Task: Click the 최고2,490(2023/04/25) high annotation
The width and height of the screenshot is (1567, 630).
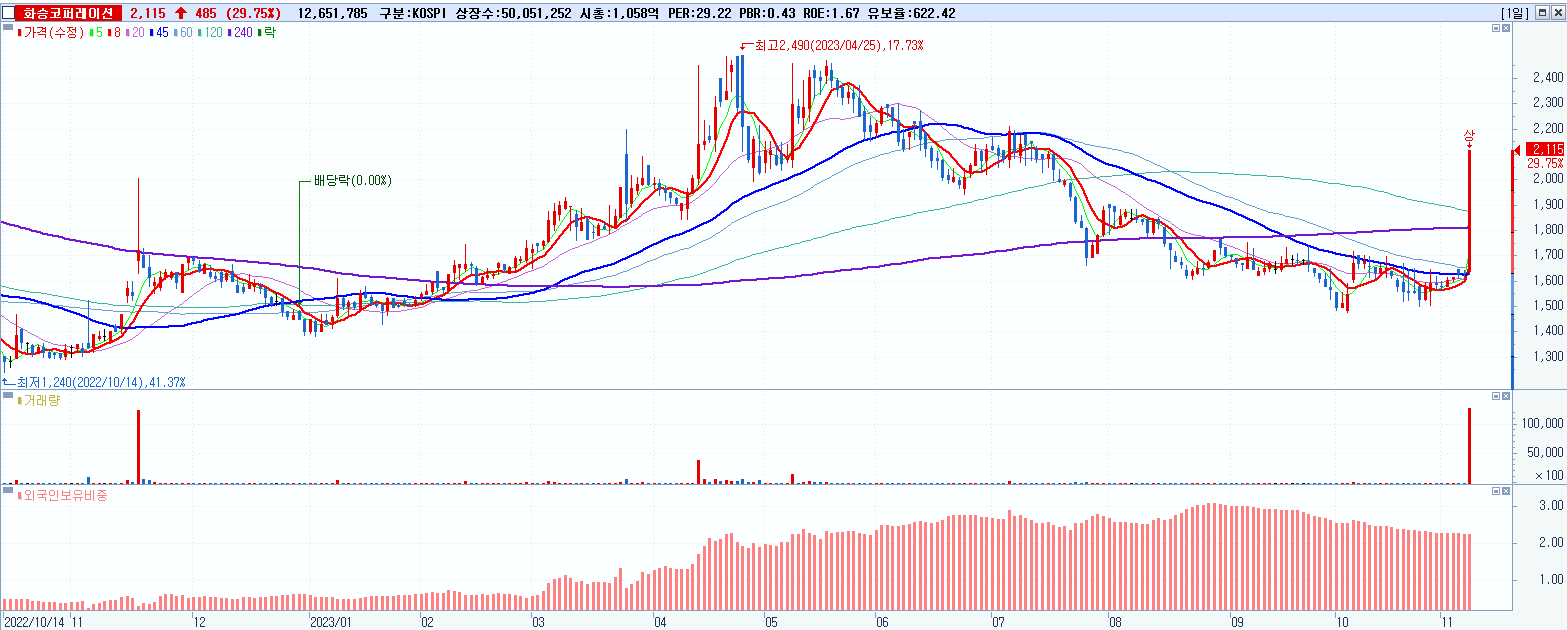Action: 838,45
